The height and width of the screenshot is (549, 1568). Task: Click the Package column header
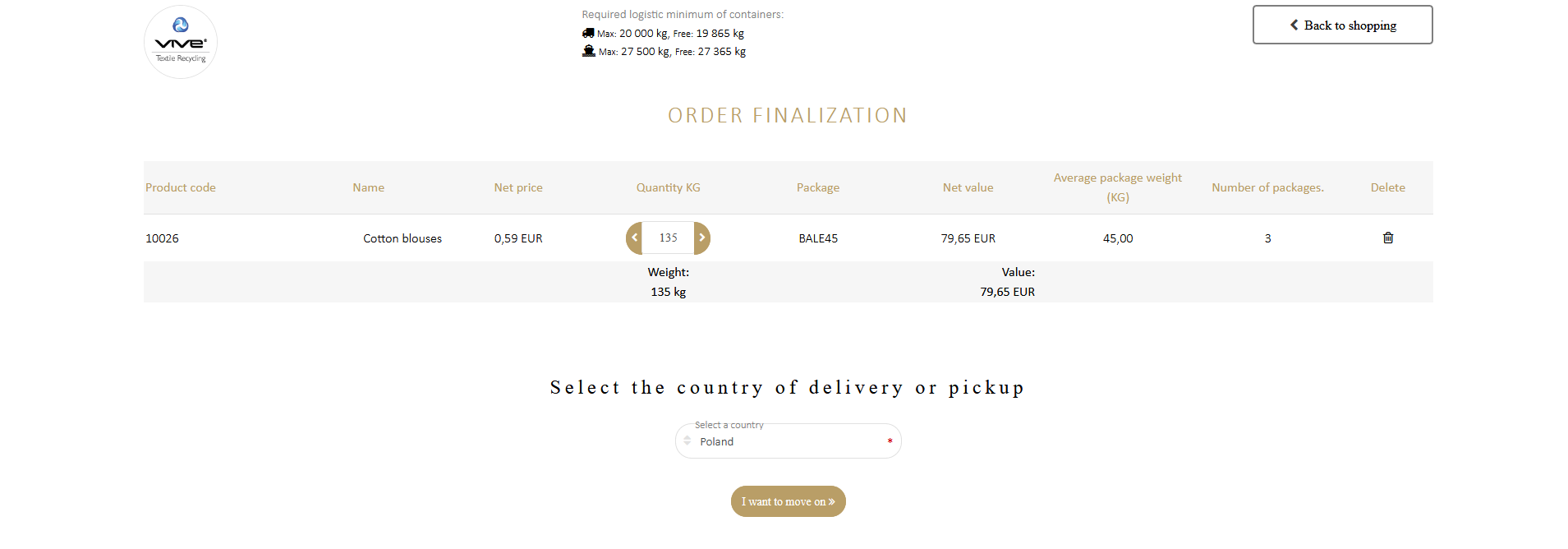(x=818, y=187)
